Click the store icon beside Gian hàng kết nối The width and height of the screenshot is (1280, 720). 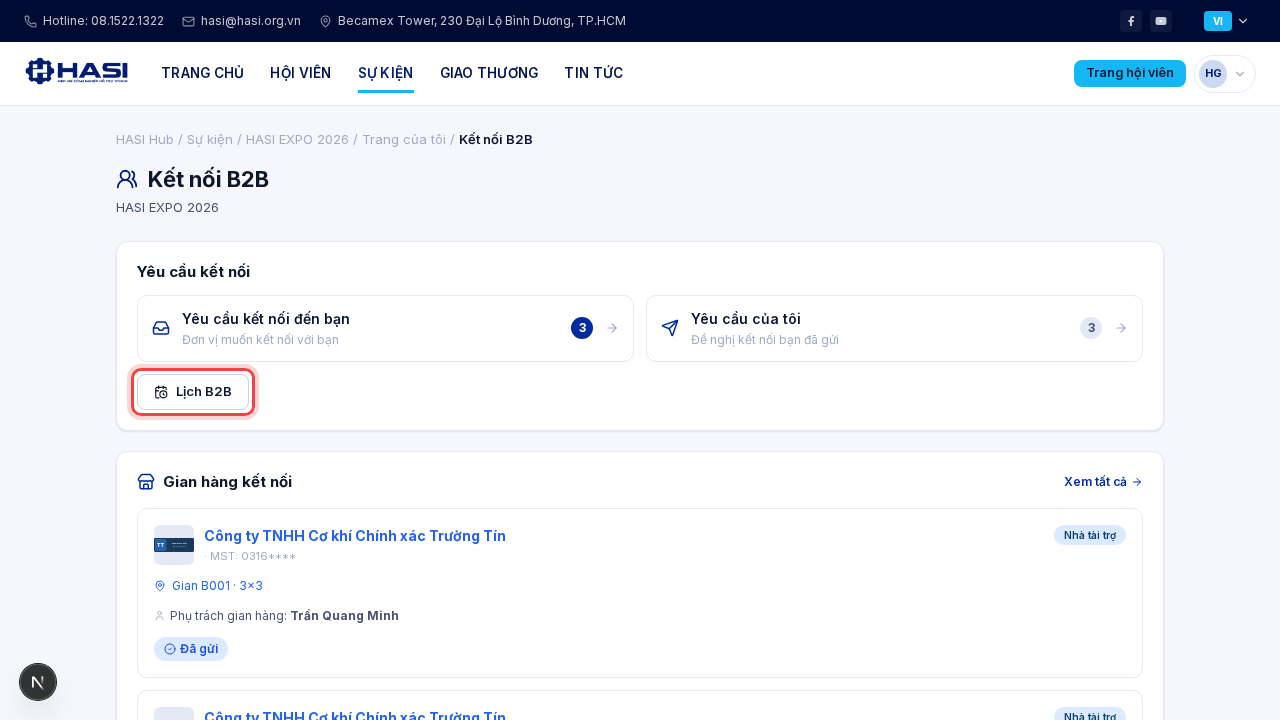tap(146, 482)
